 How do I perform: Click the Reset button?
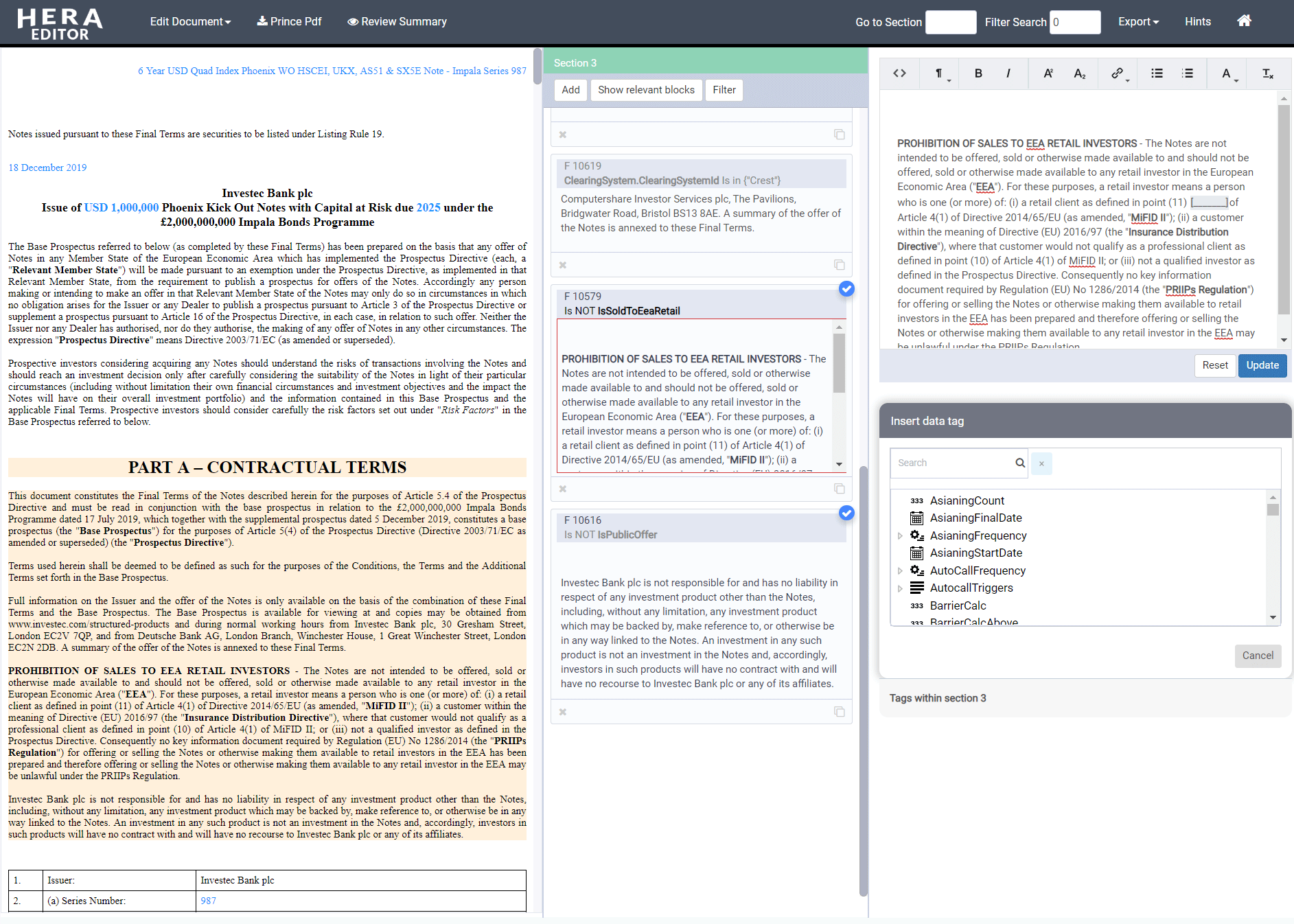[x=1214, y=365]
